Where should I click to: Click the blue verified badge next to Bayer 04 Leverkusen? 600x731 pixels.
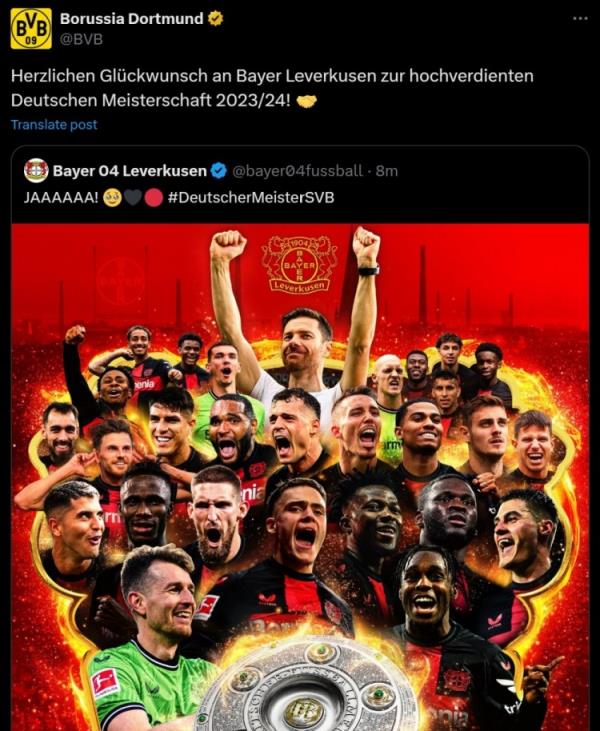point(219,171)
